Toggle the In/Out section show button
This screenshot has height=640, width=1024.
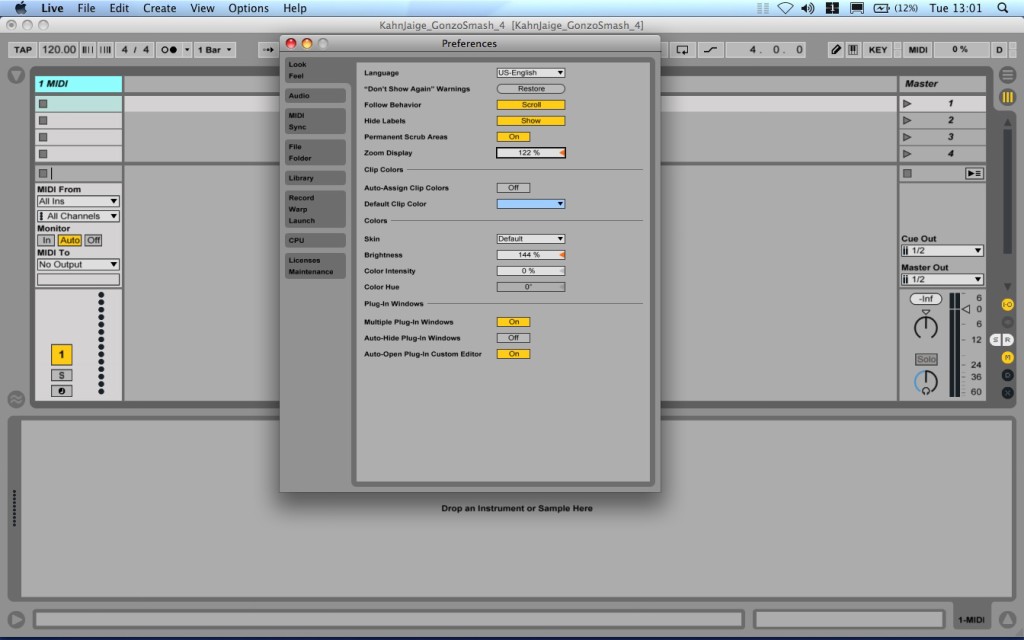pos(1007,304)
